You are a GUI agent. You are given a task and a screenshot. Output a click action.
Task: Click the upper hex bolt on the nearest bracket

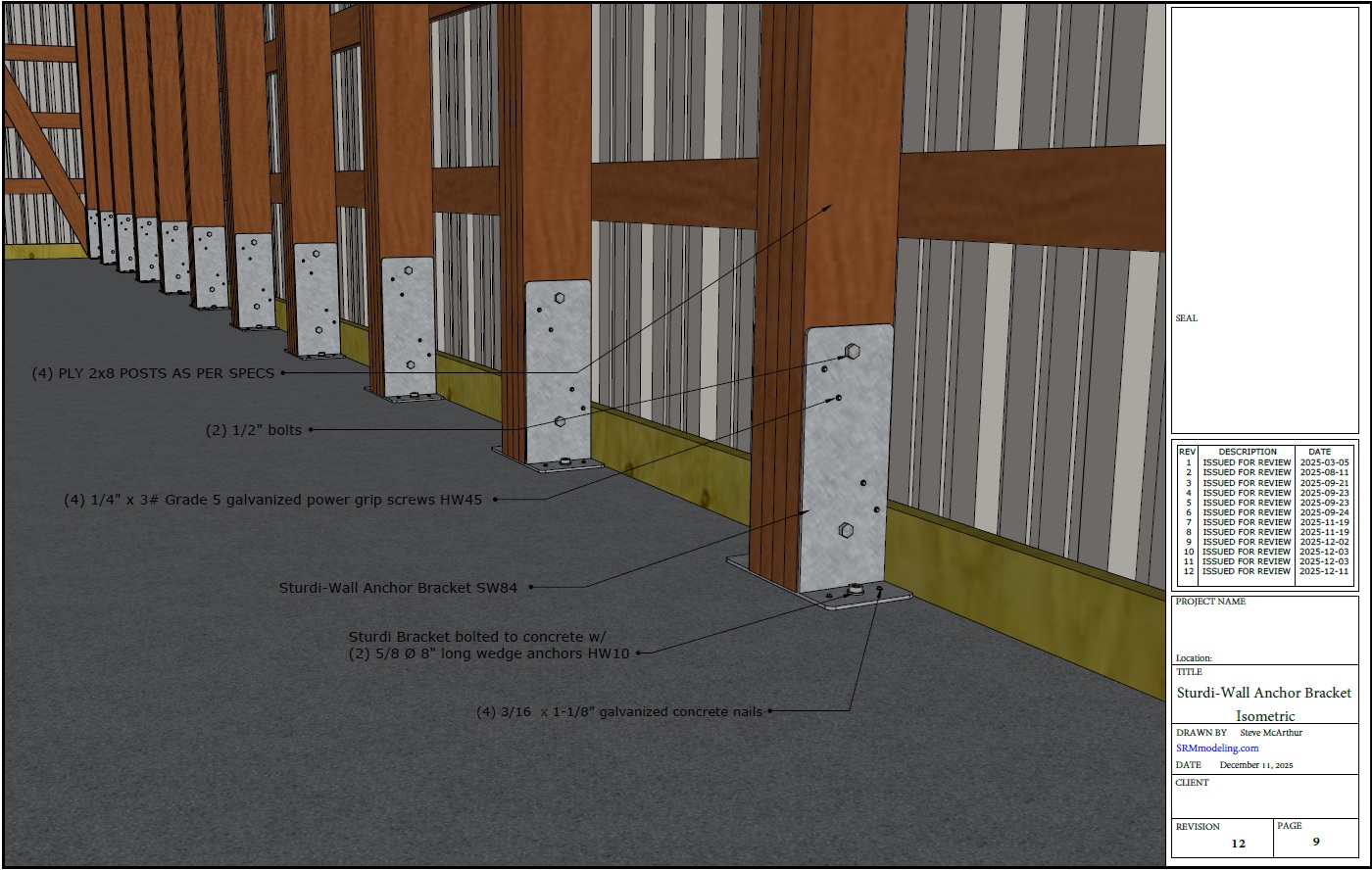[851, 351]
